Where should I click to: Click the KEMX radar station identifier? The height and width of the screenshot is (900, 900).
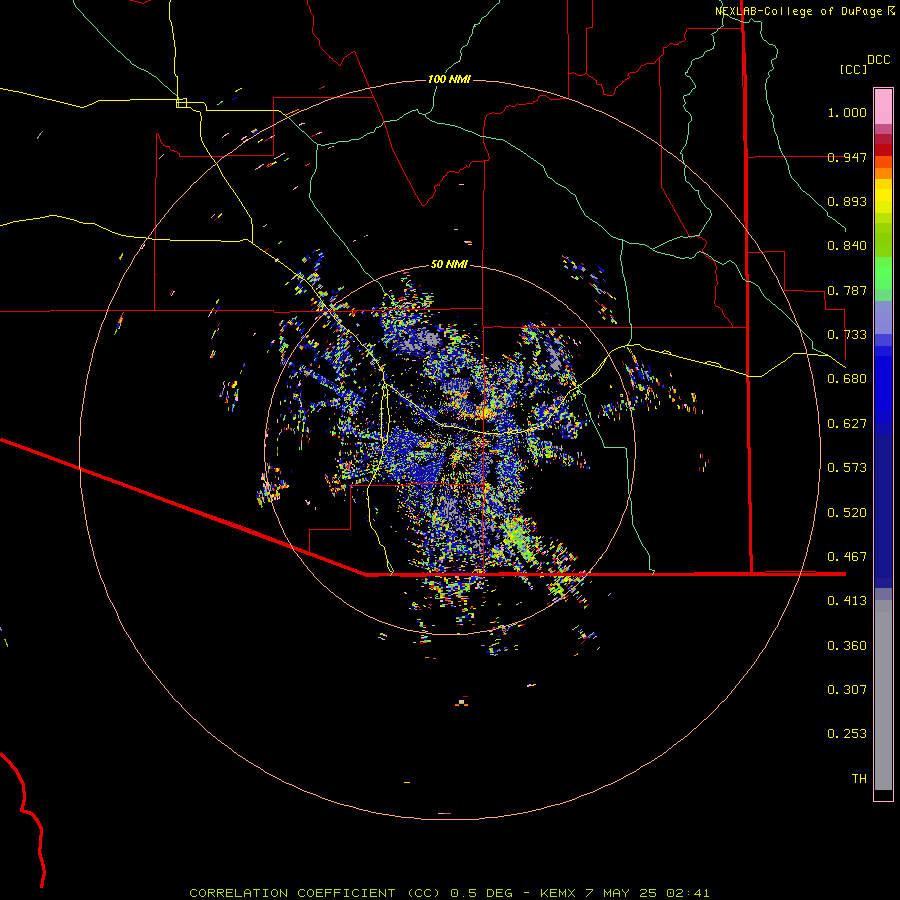558,893
